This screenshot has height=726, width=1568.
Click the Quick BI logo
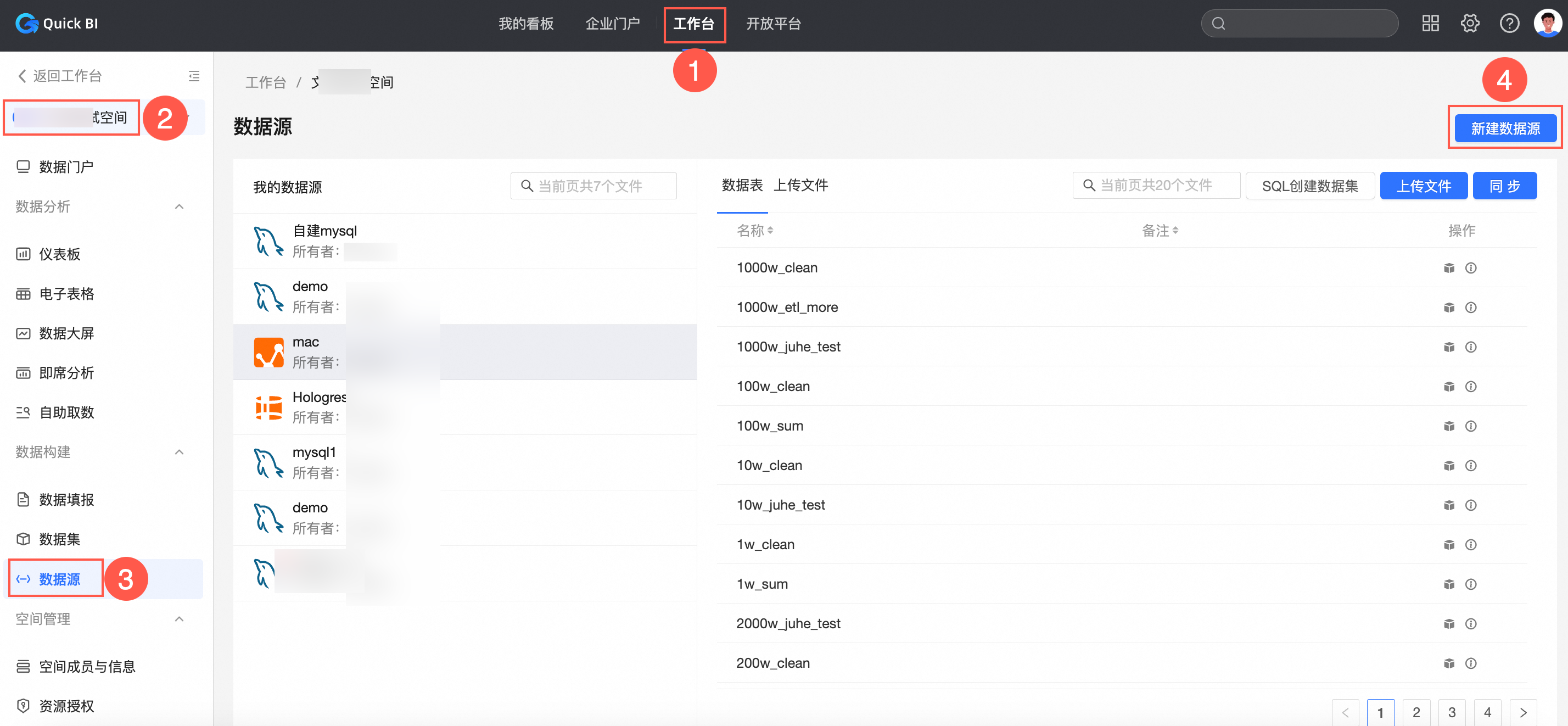coord(57,24)
